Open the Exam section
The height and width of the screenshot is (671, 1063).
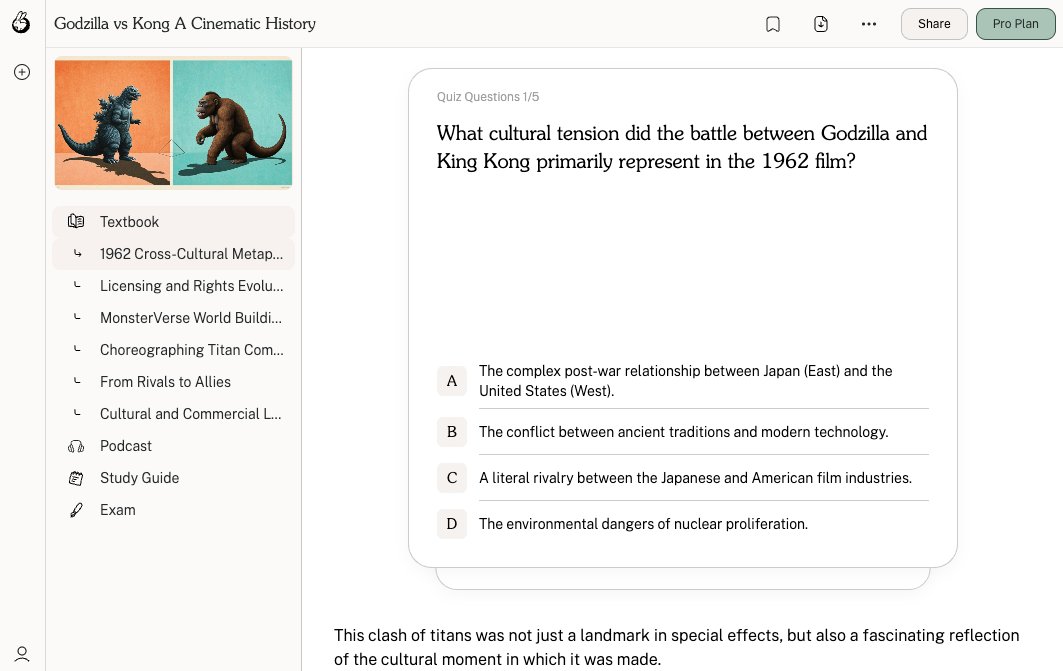(174, 510)
